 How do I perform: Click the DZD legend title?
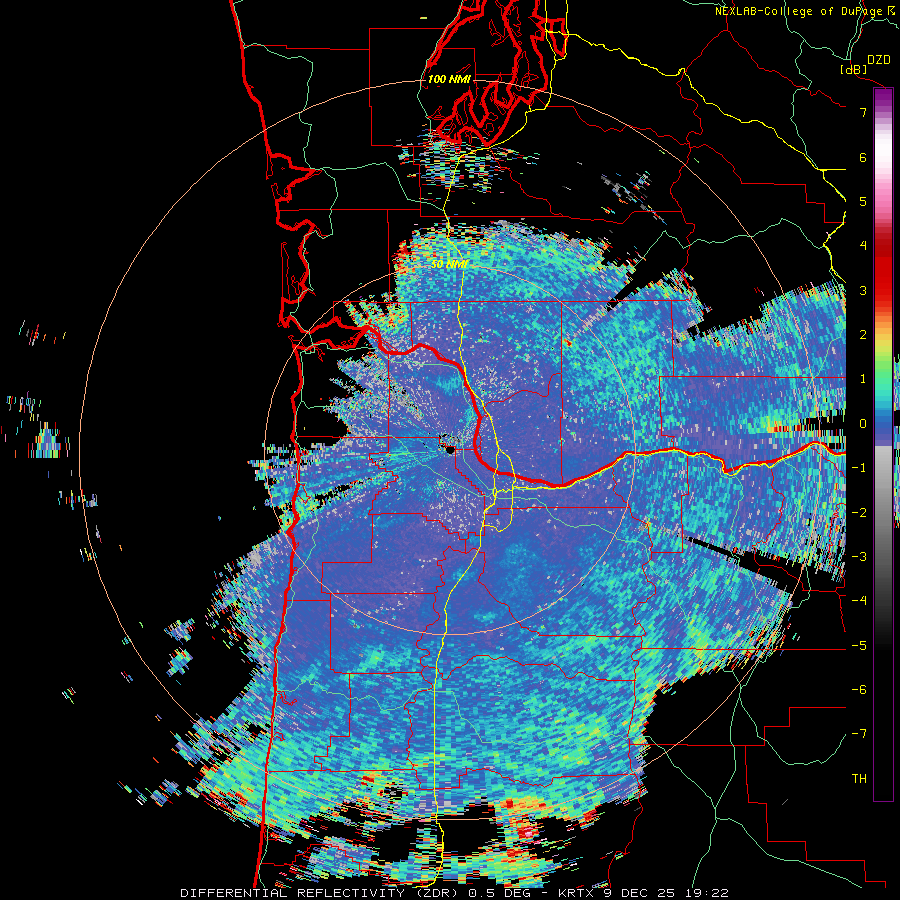click(x=878, y=60)
